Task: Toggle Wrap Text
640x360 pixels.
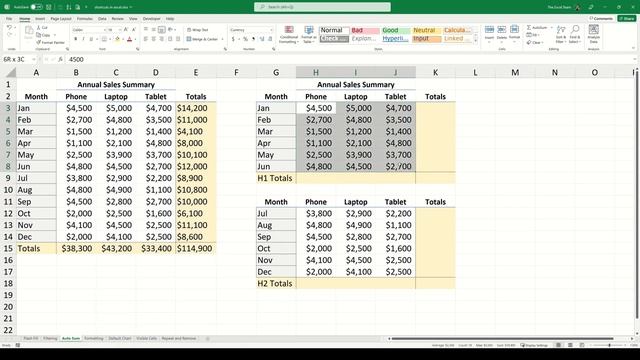Action: click(198, 30)
